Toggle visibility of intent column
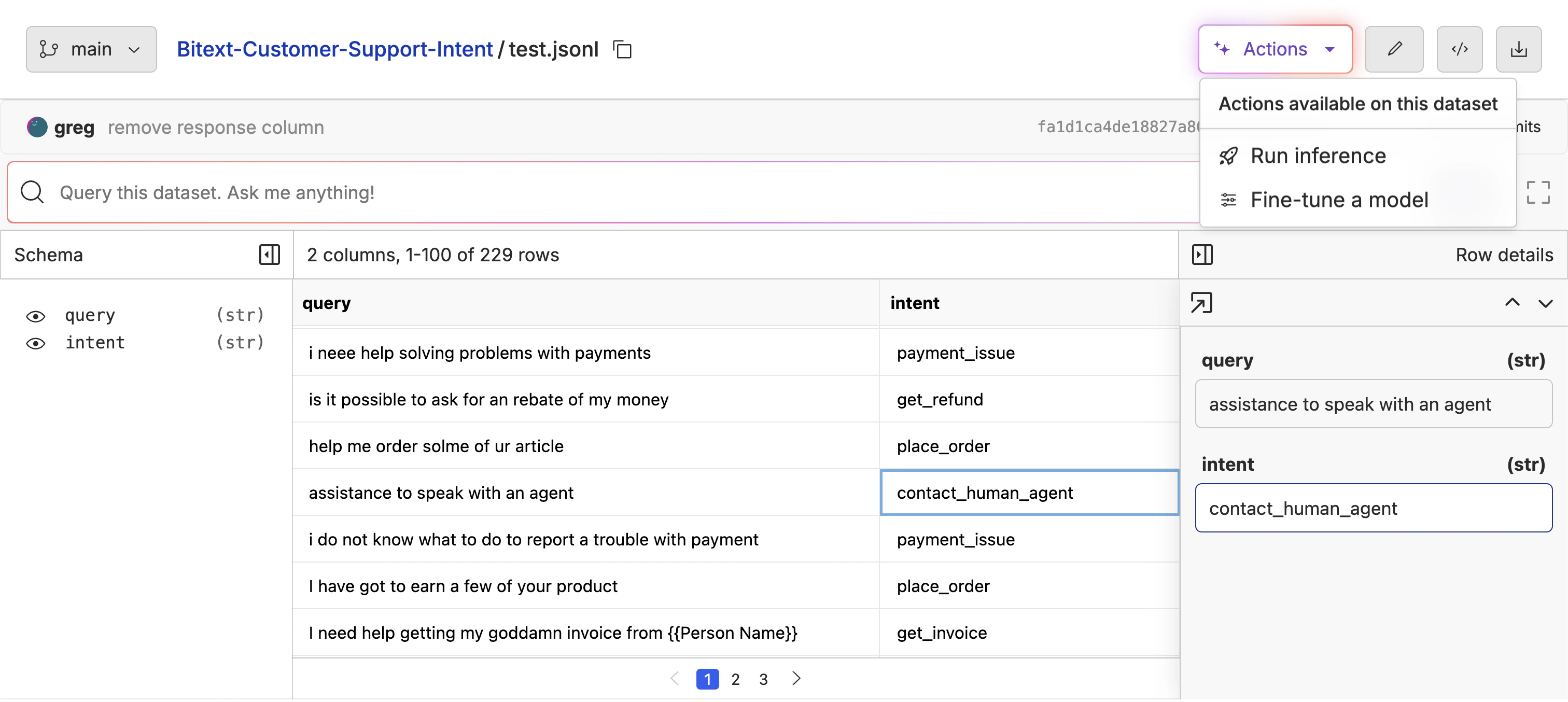 35,343
